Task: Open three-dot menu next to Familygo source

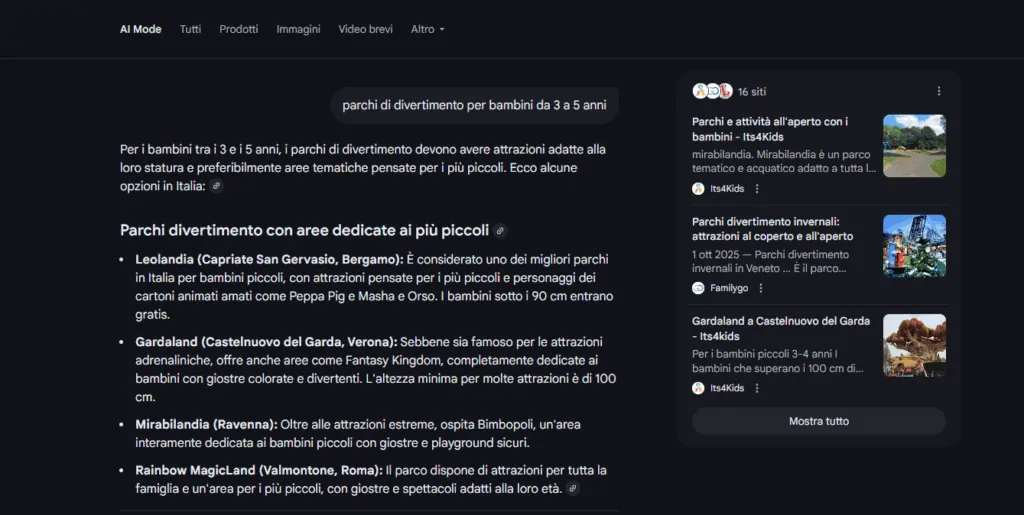Action: pyautogui.click(x=761, y=288)
